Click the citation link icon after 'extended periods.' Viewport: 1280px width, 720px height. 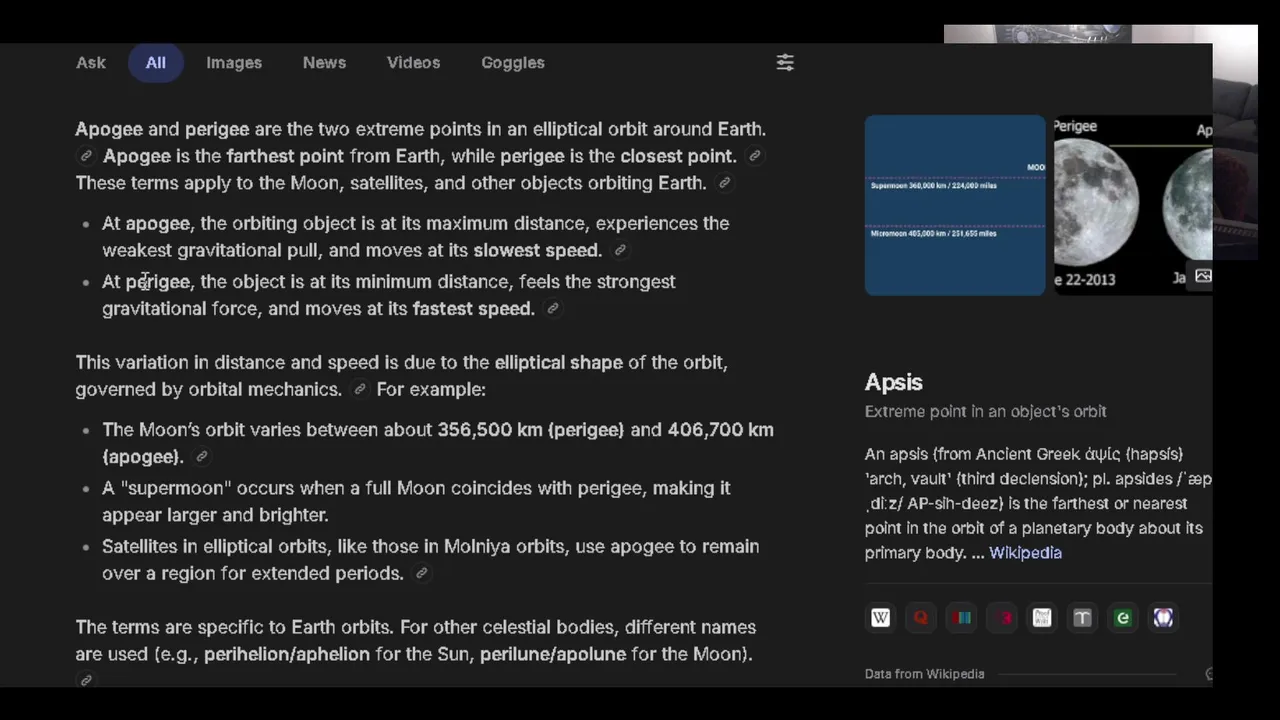(x=422, y=573)
